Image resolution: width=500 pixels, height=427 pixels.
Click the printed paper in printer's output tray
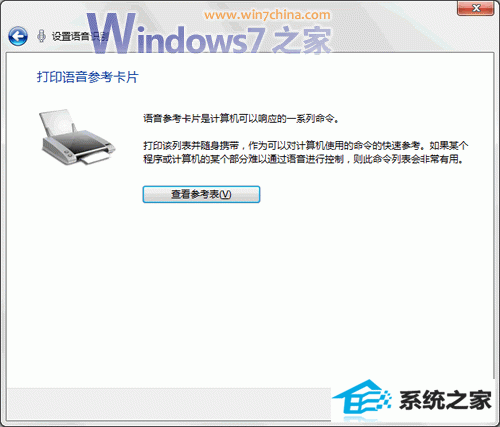[96, 158]
